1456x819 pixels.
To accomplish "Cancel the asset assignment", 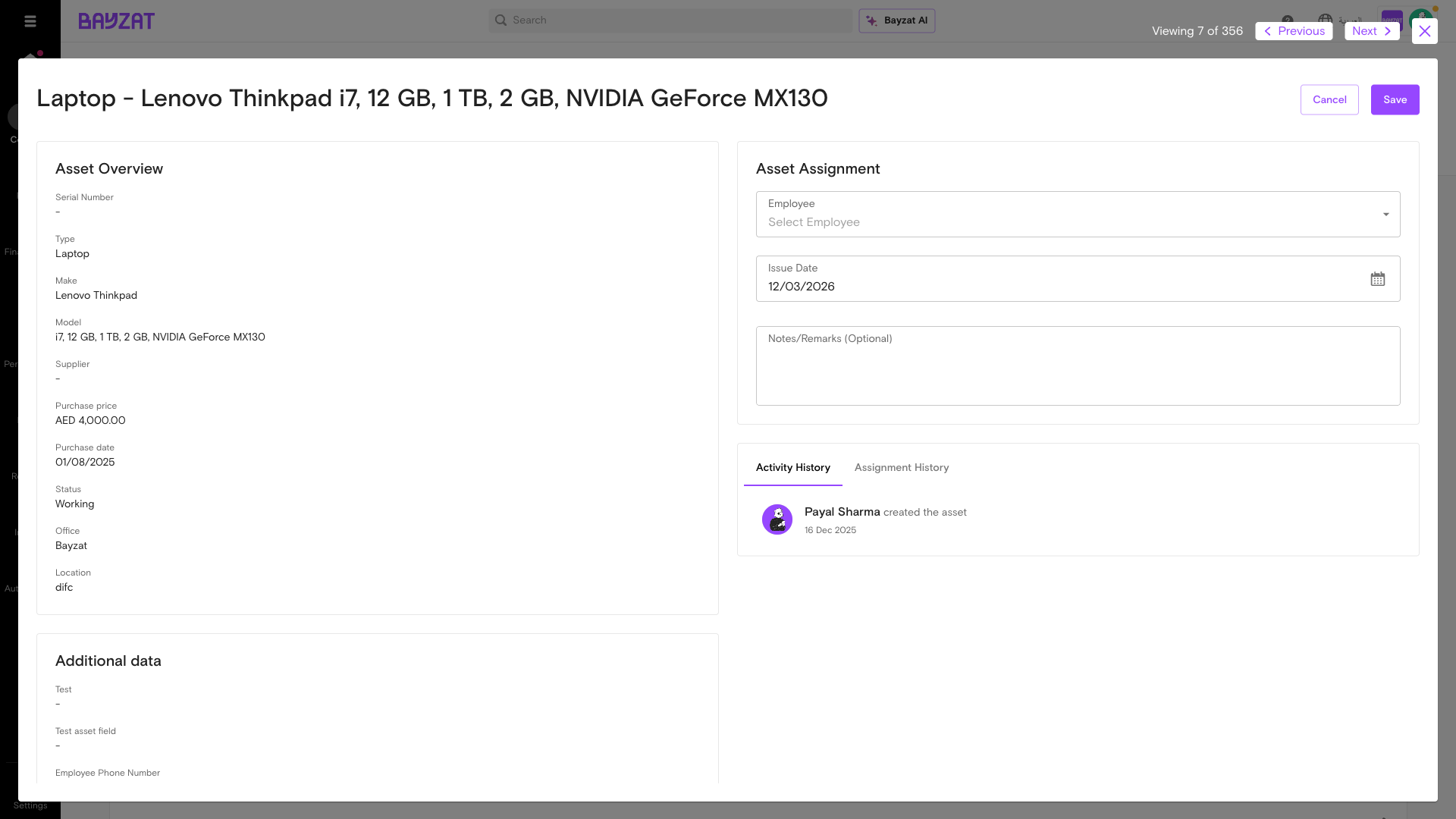I will (x=1329, y=100).
